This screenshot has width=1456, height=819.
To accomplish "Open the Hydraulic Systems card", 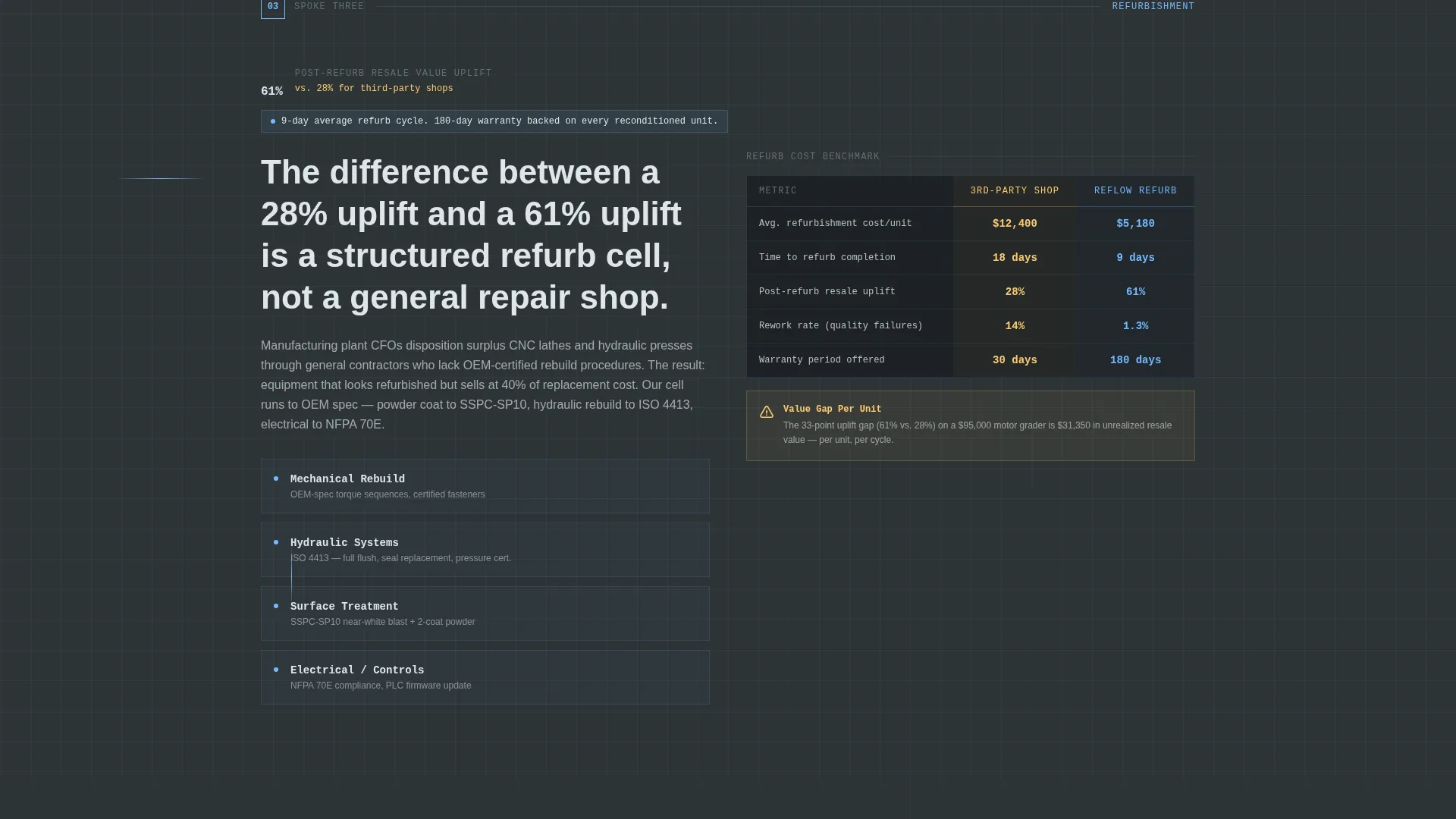I will click(485, 550).
